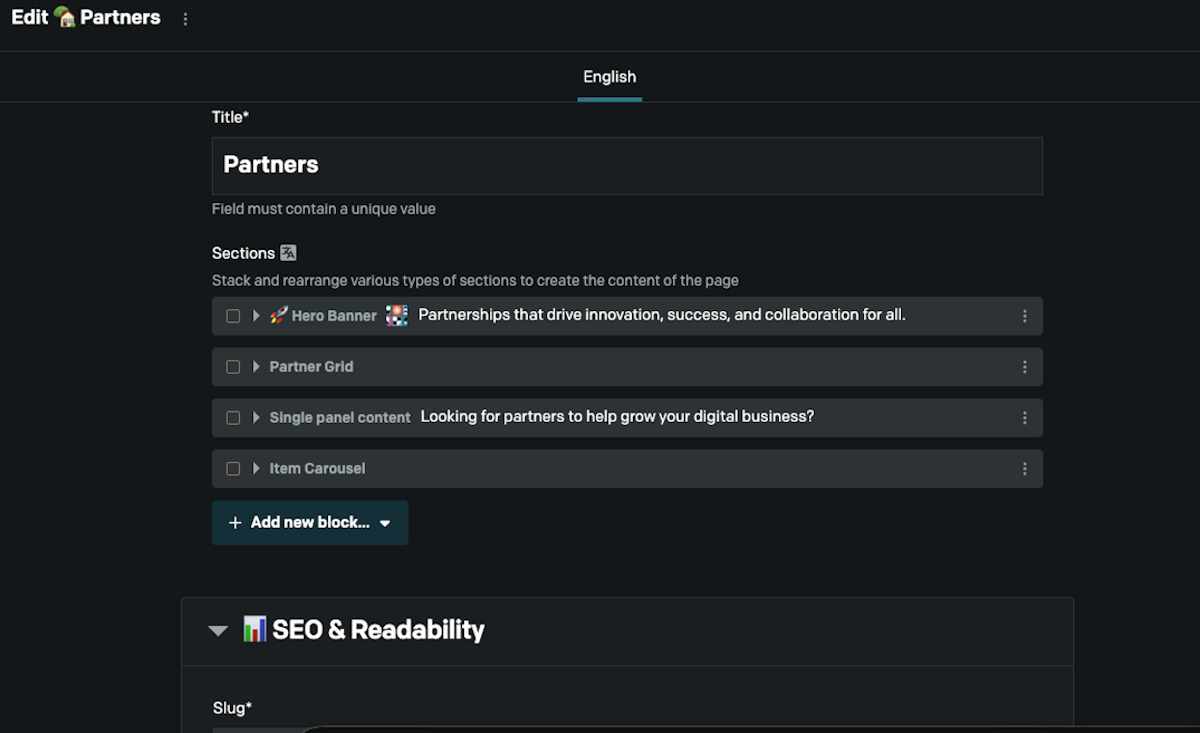Screen dimensions: 1200x733
Task: Click the translation icon next to Sections
Action: pos(288,253)
